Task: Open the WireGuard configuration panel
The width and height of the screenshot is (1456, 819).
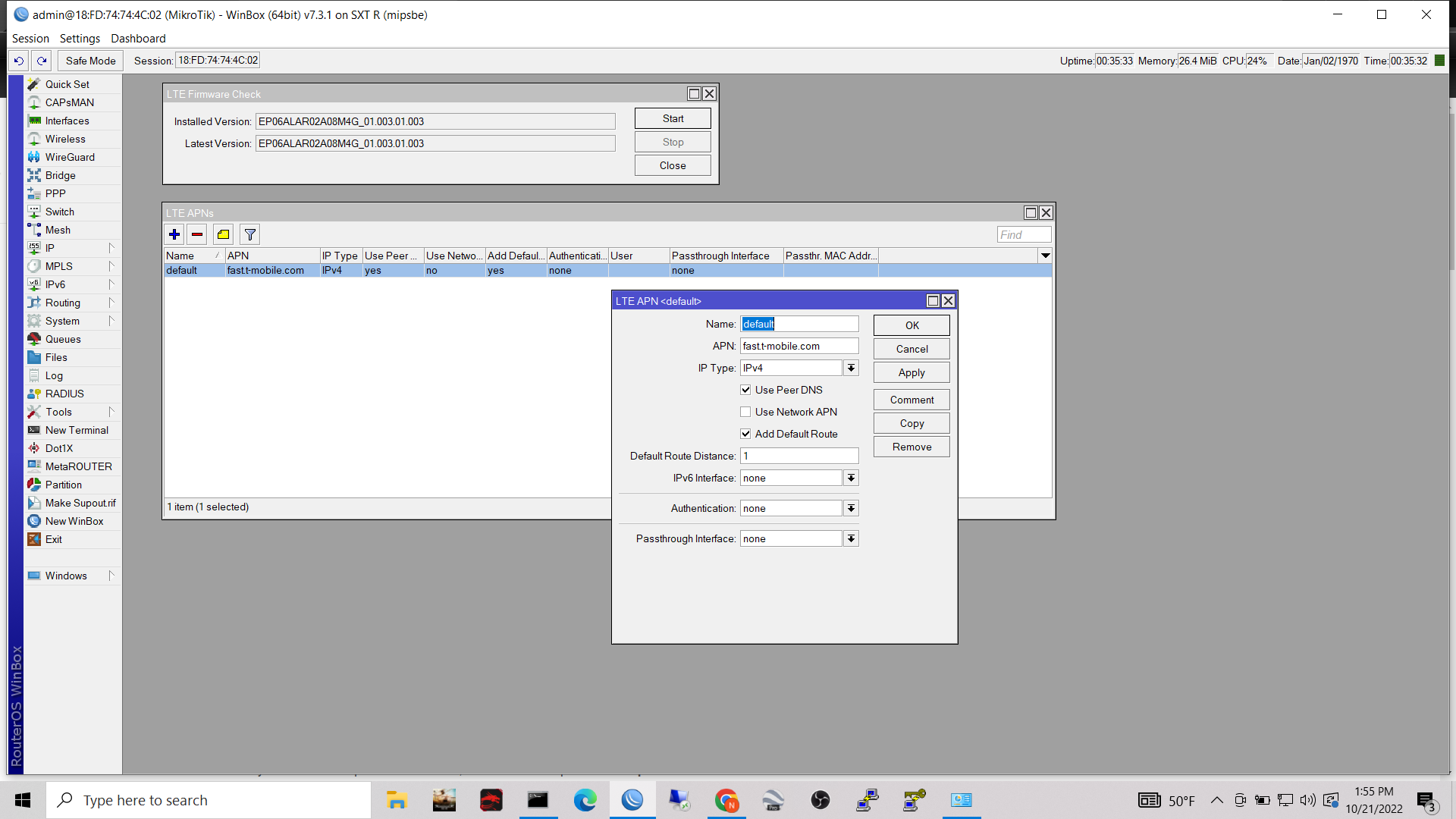Action: pos(69,157)
